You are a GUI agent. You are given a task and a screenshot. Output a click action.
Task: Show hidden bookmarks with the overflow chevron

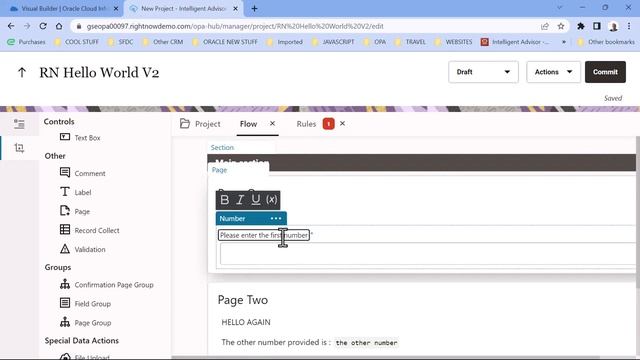pos(564,42)
